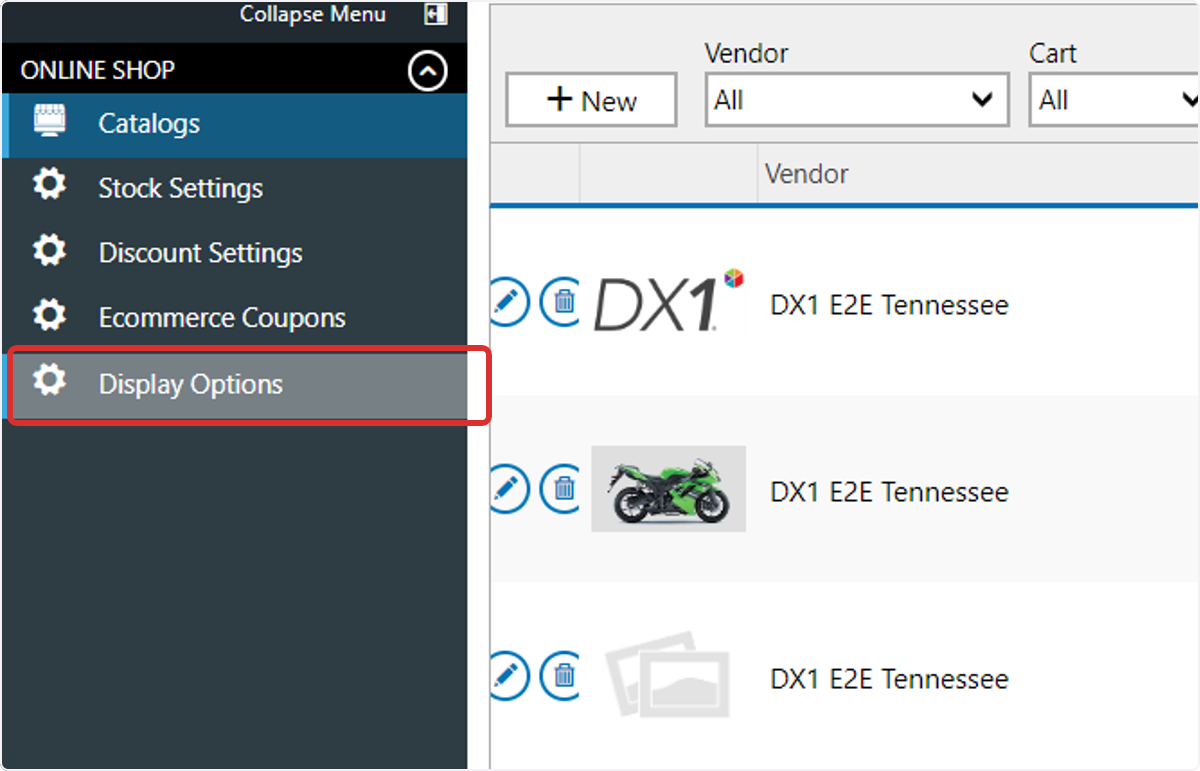Click vendor name beside DX1 logo
The width and height of the screenshot is (1200, 771).
pos(889,305)
